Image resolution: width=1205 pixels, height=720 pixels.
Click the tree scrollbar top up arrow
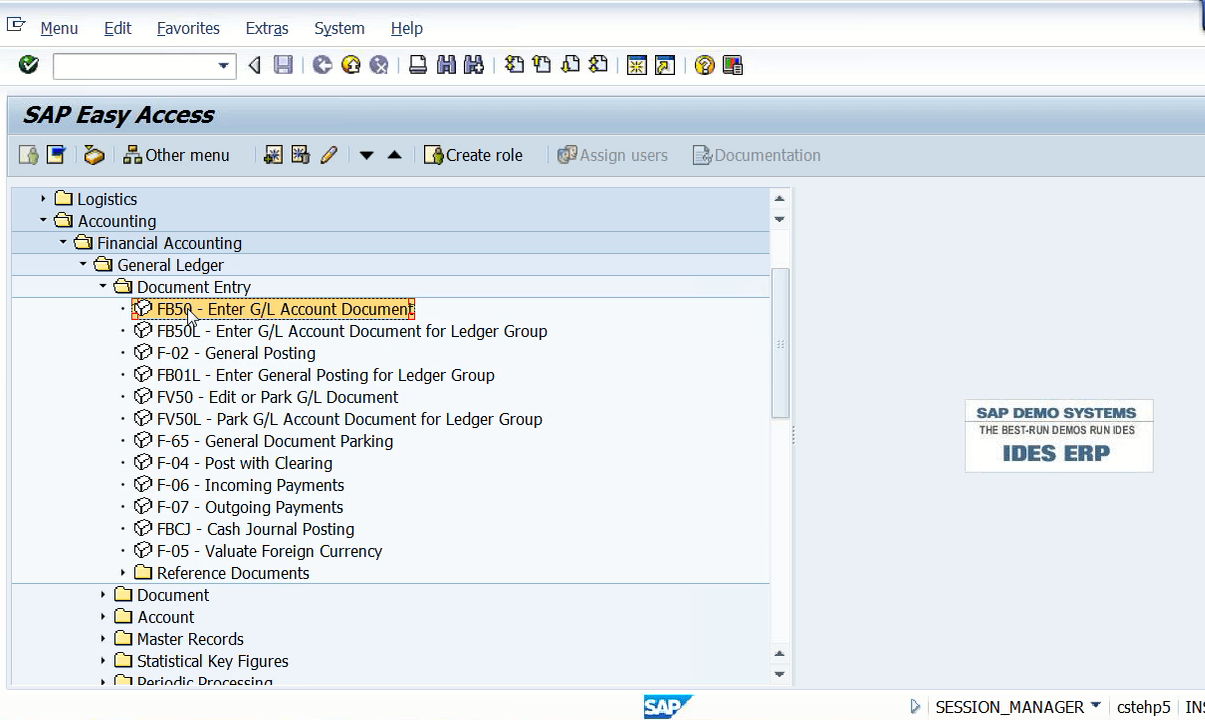tap(780, 199)
